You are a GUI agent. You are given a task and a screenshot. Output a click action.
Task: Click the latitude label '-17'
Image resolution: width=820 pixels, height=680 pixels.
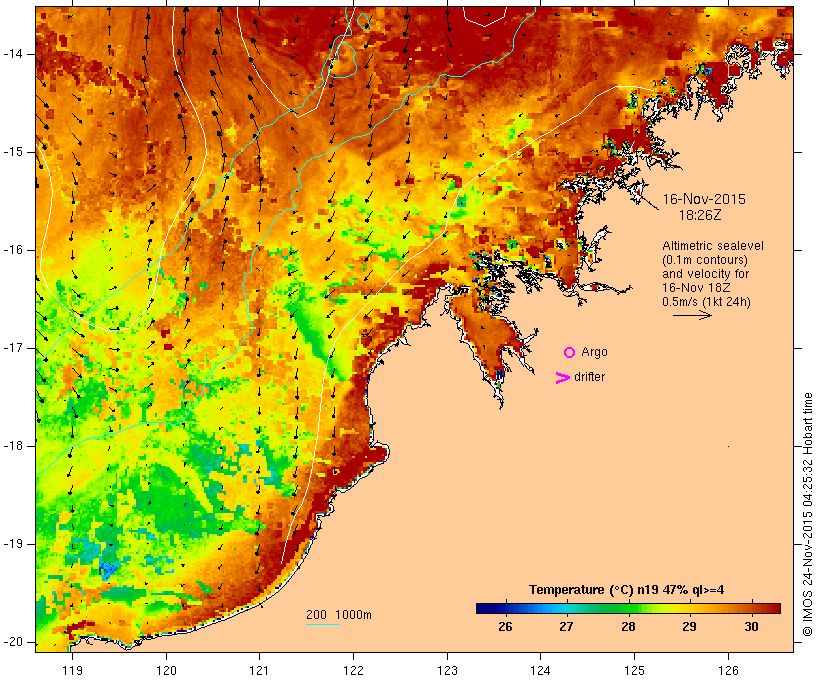pyautogui.click(x=13, y=348)
